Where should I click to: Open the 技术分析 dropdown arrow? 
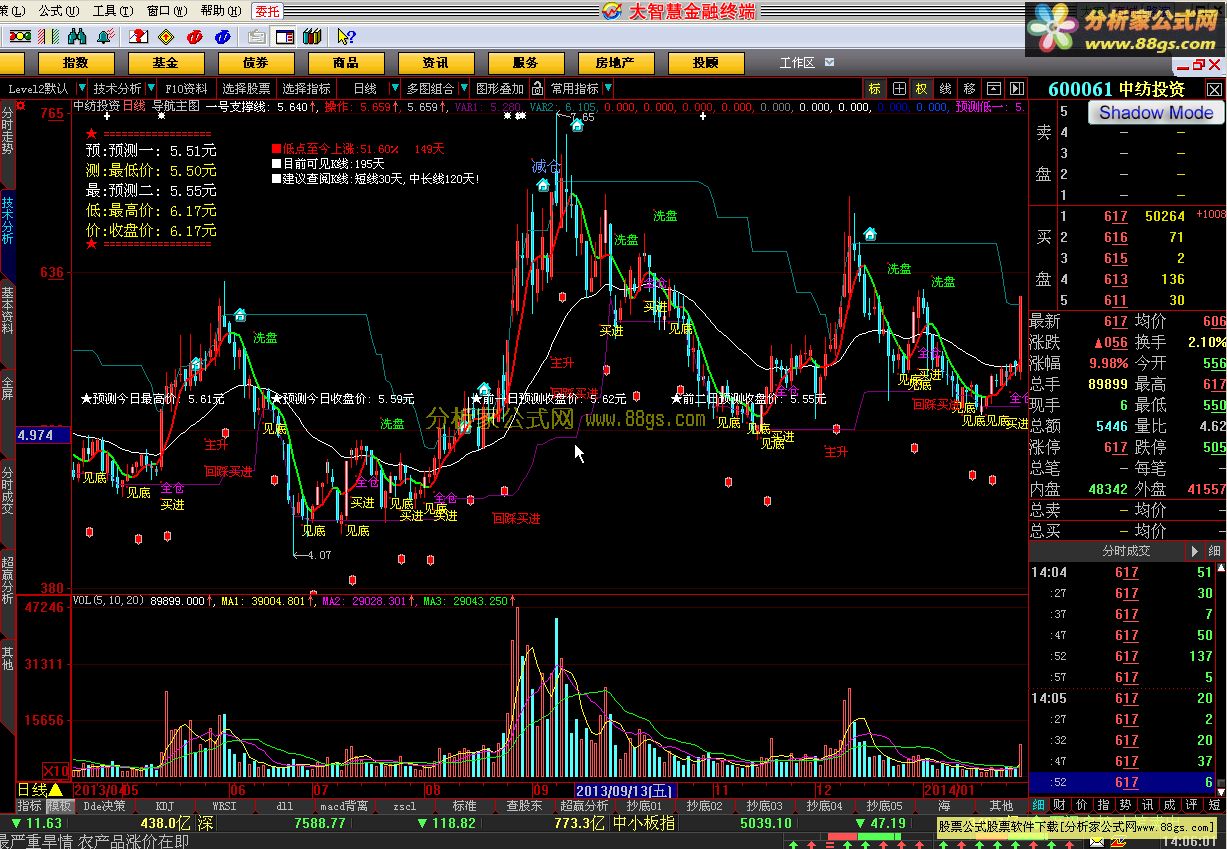click(153, 88)
